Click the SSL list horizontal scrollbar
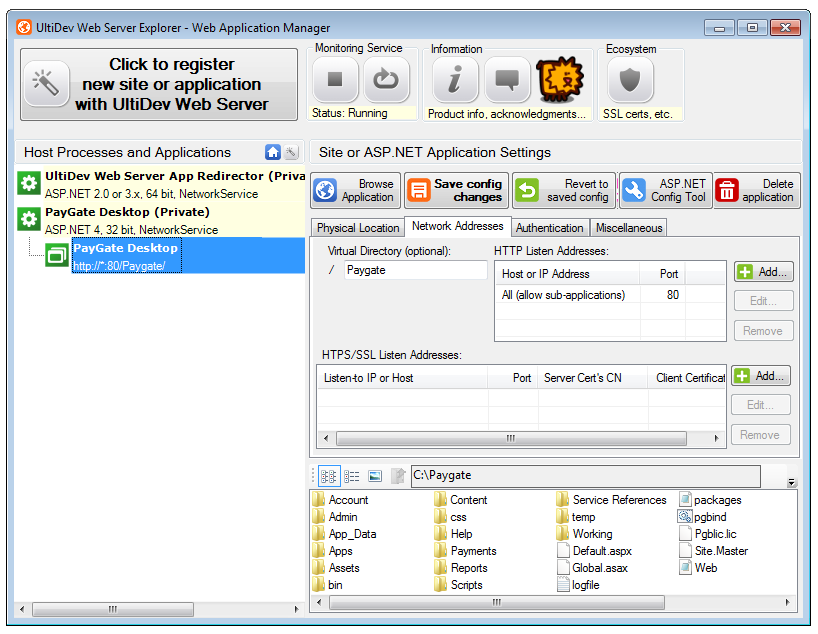This screenshot has width=818, height=634. (511, 438)
